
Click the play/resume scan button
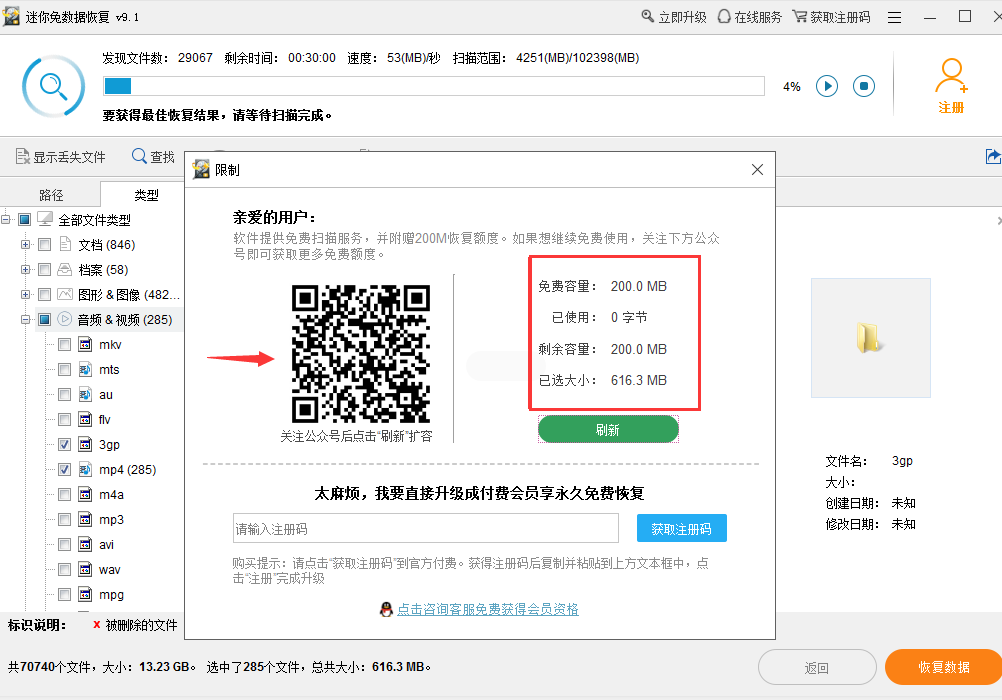tap(827, 86)
